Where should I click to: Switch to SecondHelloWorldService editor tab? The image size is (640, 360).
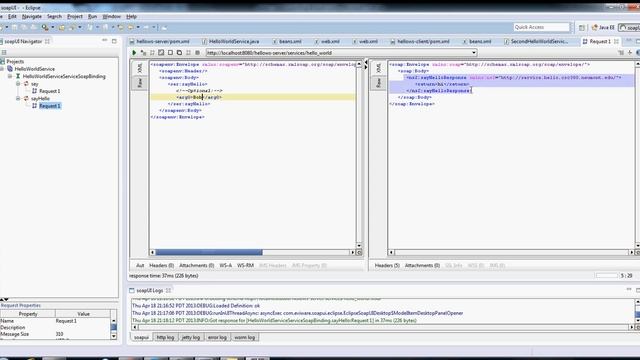536,41
